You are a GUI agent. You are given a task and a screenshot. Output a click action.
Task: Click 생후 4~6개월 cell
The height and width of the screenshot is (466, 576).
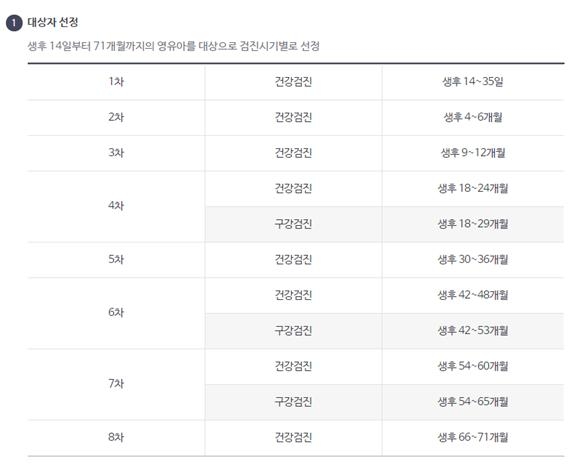pyautogui.click(x=473, y=117)
